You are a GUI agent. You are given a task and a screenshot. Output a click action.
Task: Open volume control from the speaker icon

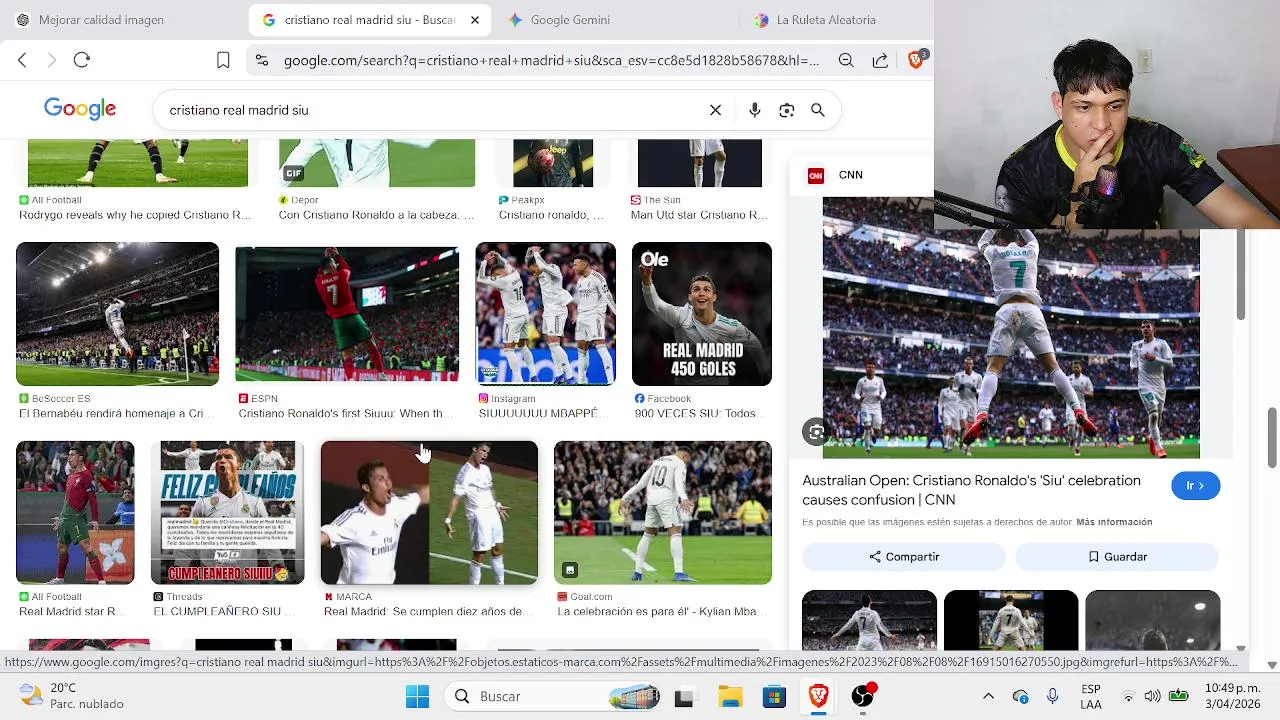click(1152, 696)
